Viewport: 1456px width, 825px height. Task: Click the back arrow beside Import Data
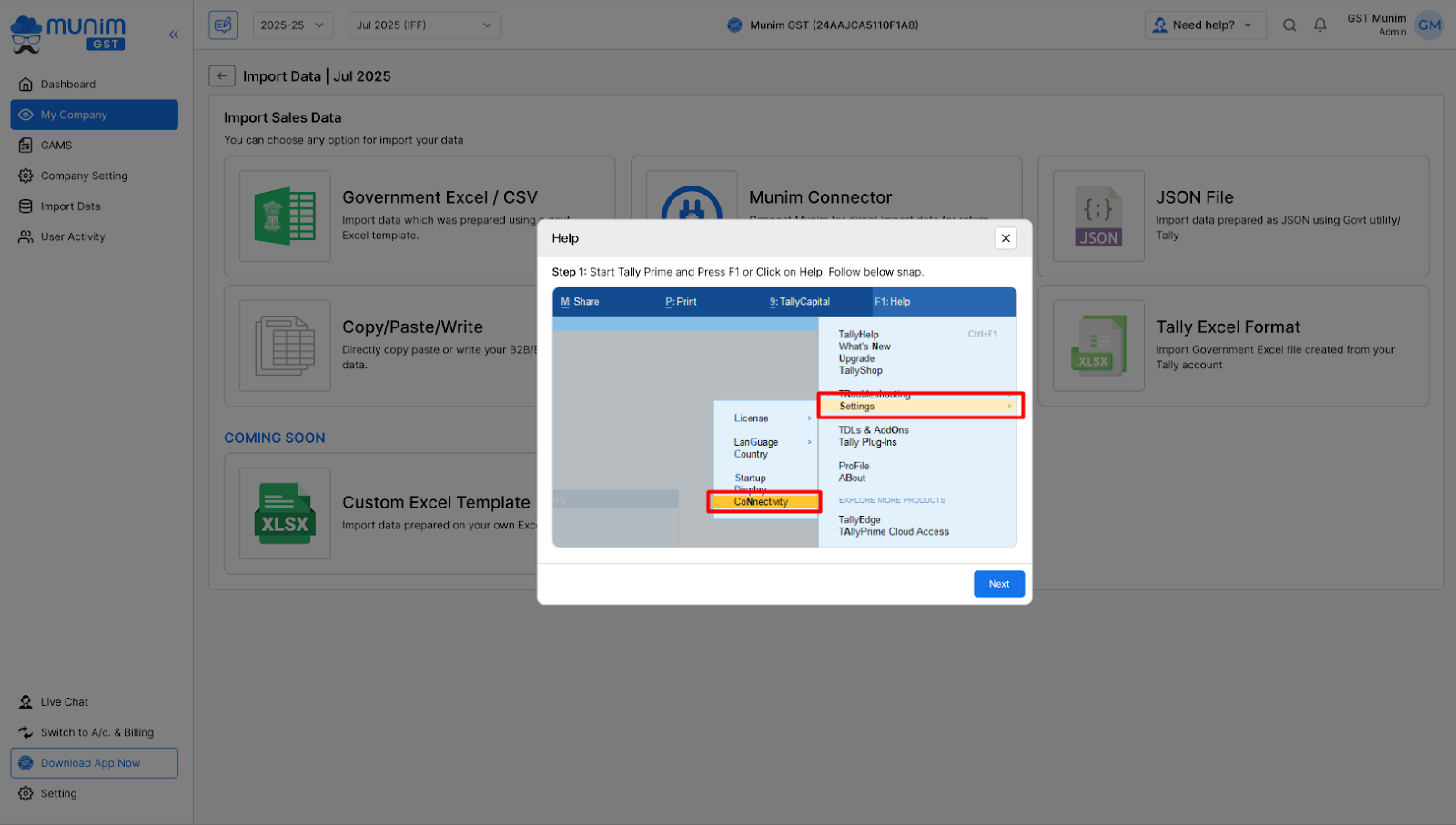[x=222, y=76]
